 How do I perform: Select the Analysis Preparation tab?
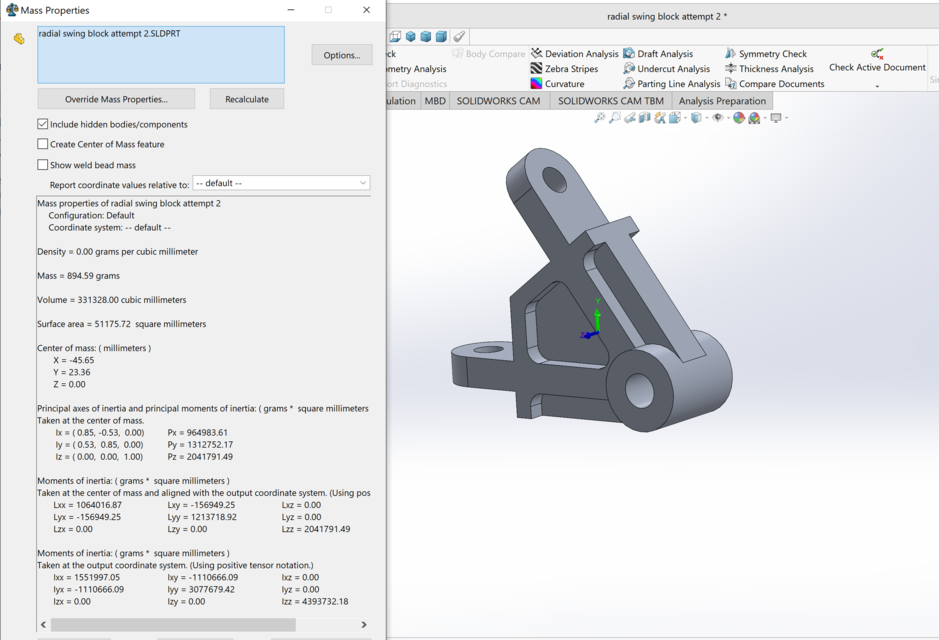(722, 100)
